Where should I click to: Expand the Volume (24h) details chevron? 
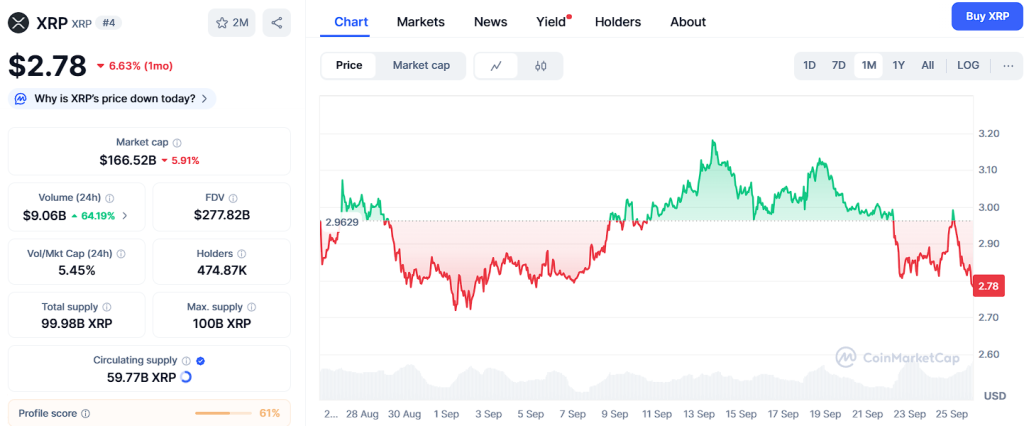125,215
